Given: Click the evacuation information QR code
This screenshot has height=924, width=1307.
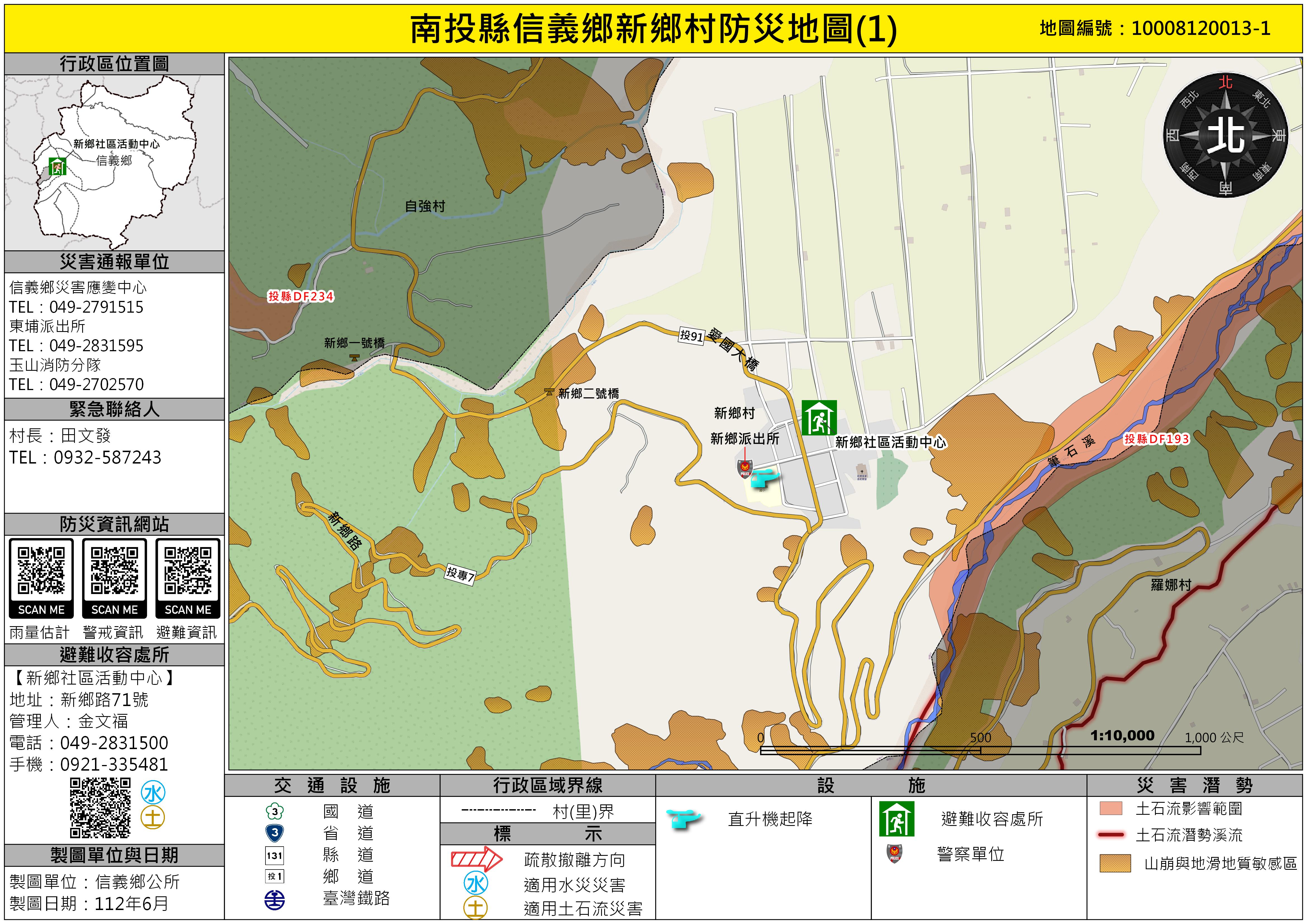Looking at the screenshot, I should pos(188,570).
